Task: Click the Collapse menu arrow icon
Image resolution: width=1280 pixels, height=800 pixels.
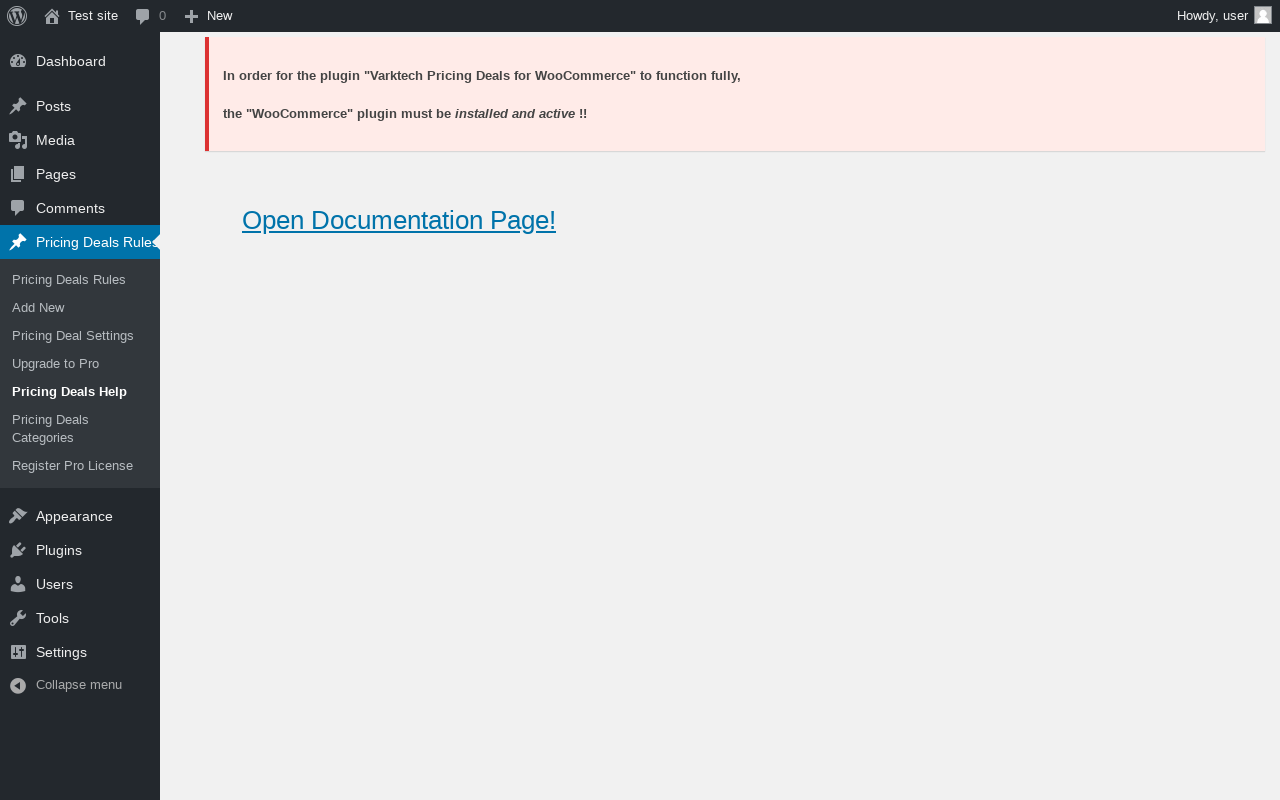Action: pos(18,685)
